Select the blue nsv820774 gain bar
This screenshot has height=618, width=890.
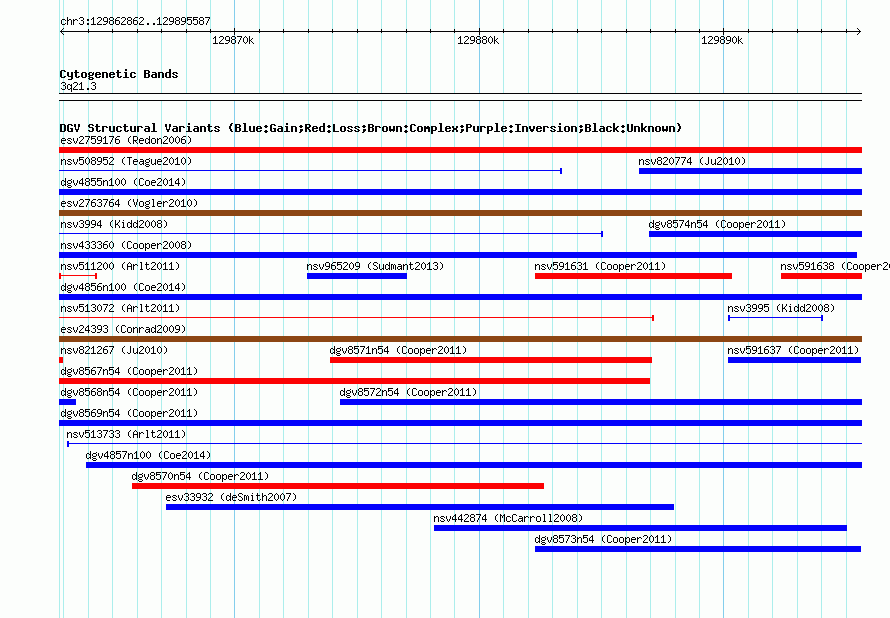point(750,171)
